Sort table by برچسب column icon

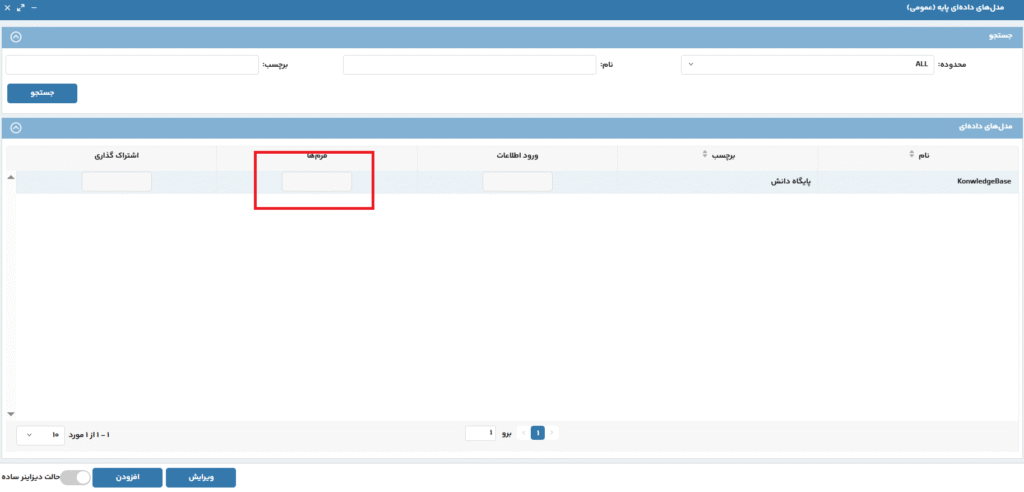tap(705, 155)
